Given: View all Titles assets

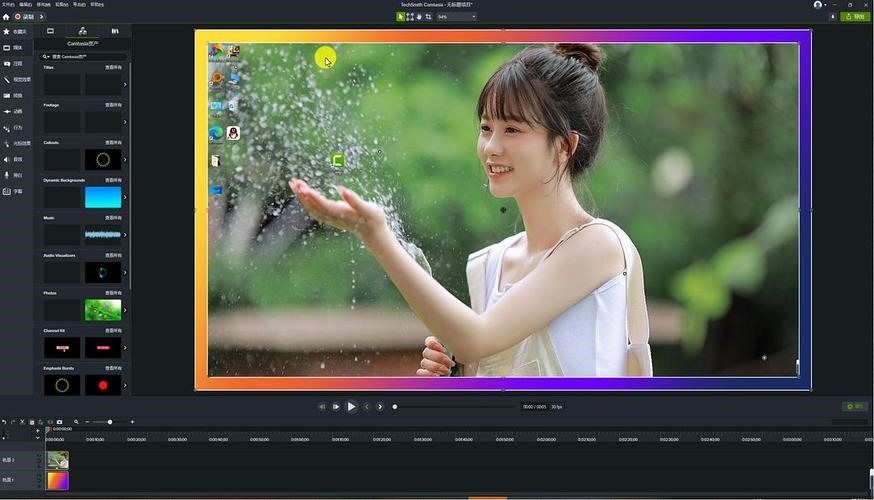Looking at the screenshot, I should pos(113,67).
